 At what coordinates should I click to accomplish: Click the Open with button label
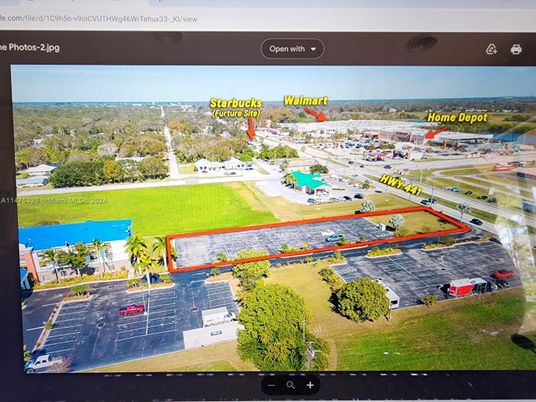287,49
